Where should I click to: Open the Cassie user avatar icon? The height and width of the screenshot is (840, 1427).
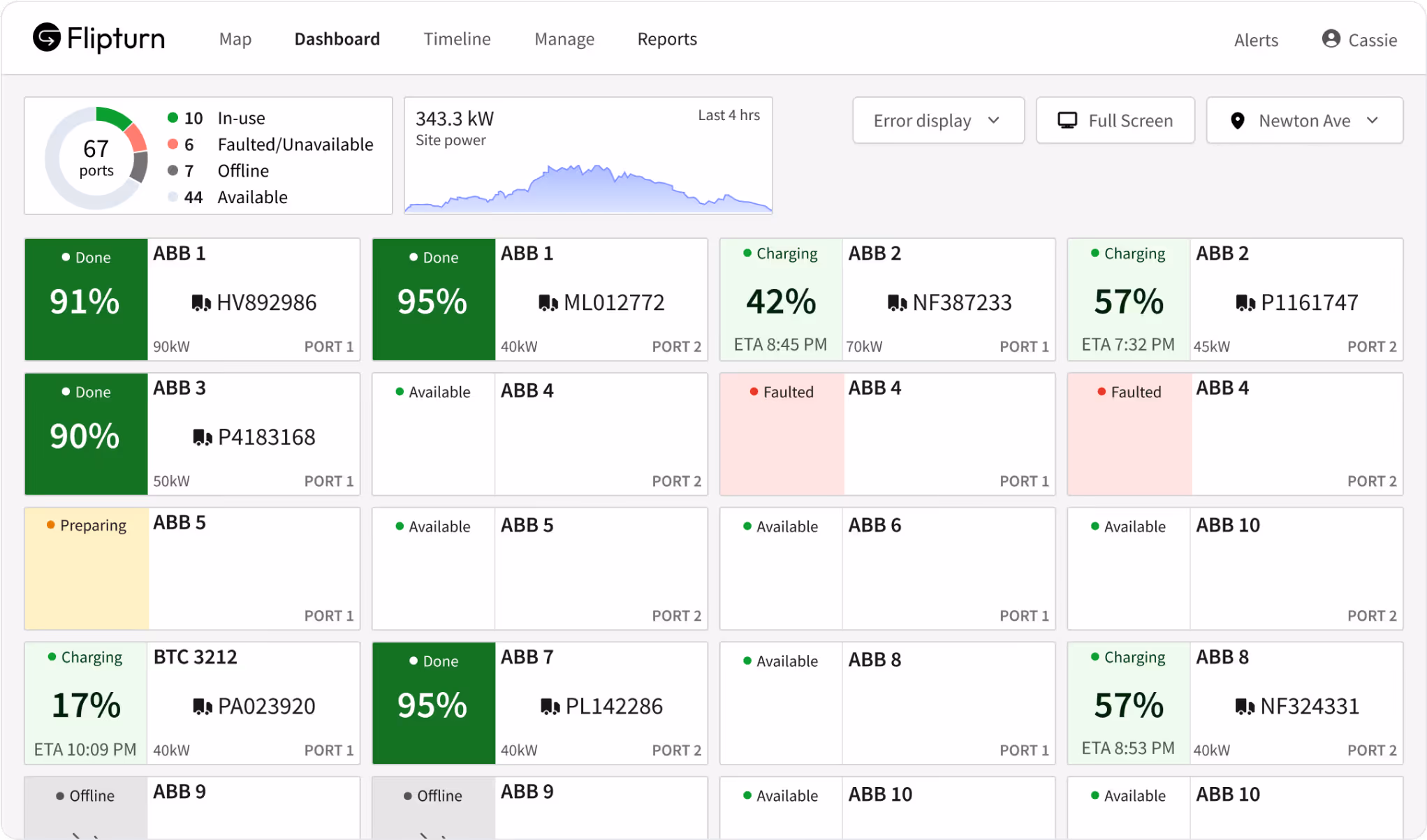click(1330, 38)
